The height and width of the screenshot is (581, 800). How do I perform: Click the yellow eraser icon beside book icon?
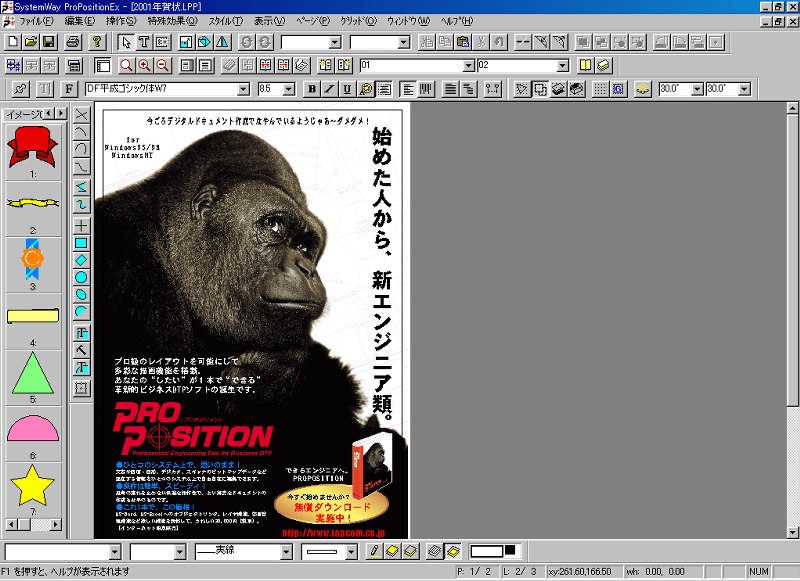click(x=603, y=65)
